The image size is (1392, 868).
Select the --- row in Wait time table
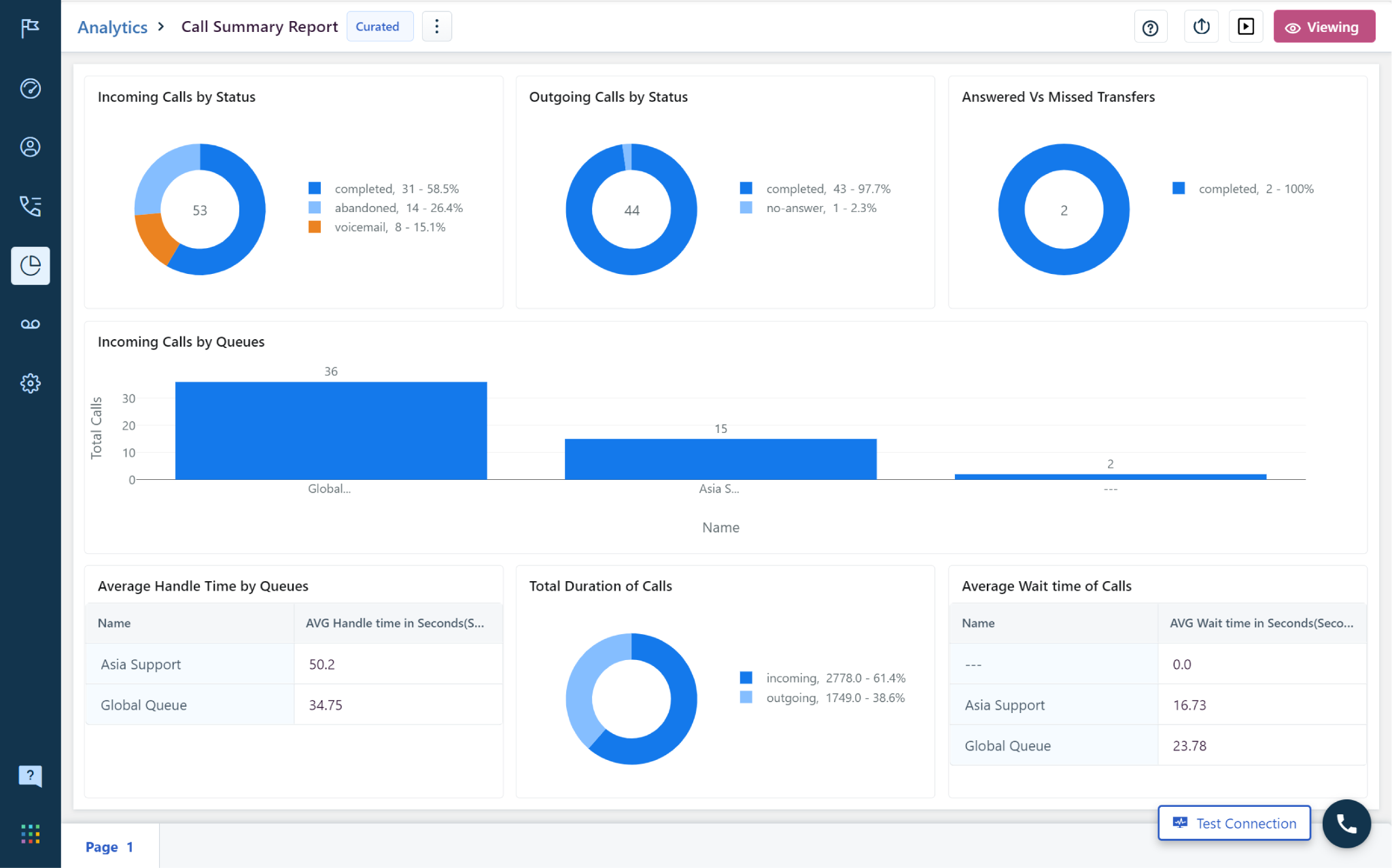pyautogui.click(x=1158, y=664)
